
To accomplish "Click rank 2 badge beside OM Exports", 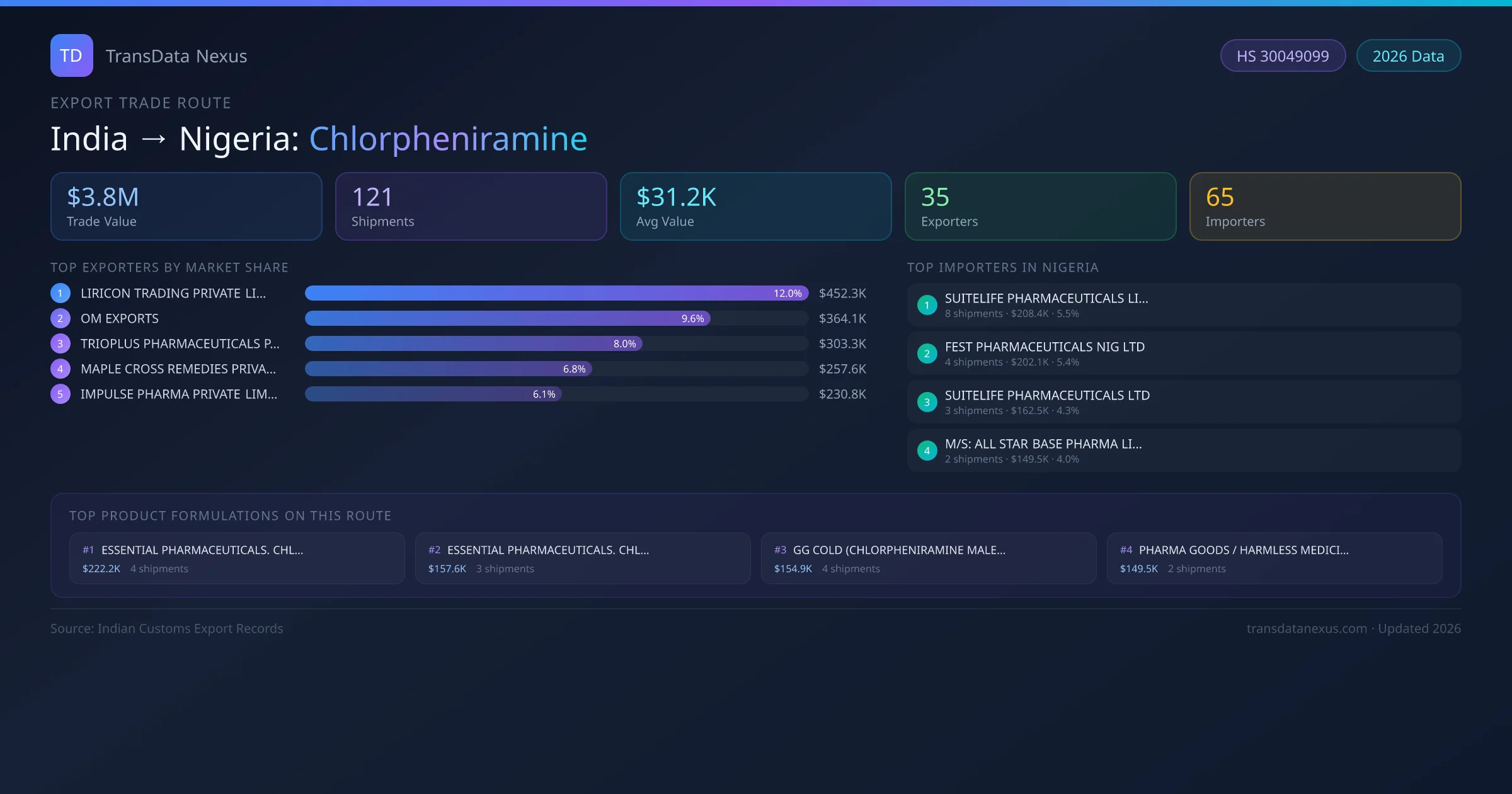I will pyautogui.click(x=60, y=318).
